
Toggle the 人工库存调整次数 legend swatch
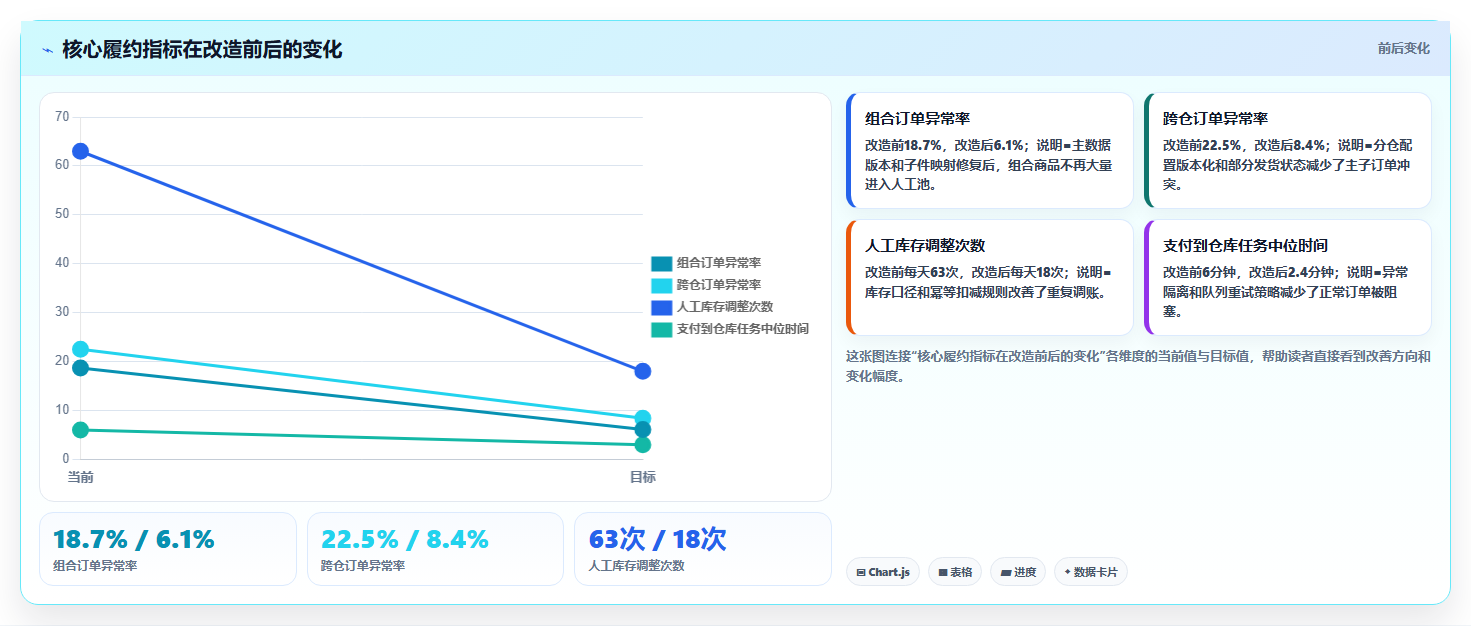[662, 308]
